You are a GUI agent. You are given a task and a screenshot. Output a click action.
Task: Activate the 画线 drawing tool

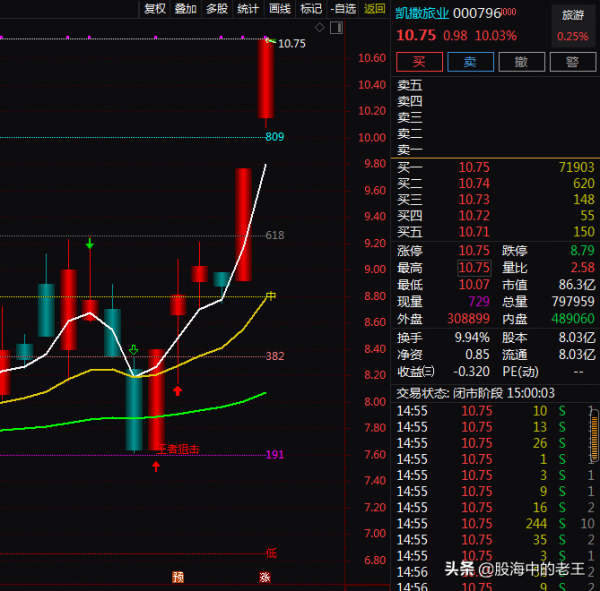click(280, 8)
